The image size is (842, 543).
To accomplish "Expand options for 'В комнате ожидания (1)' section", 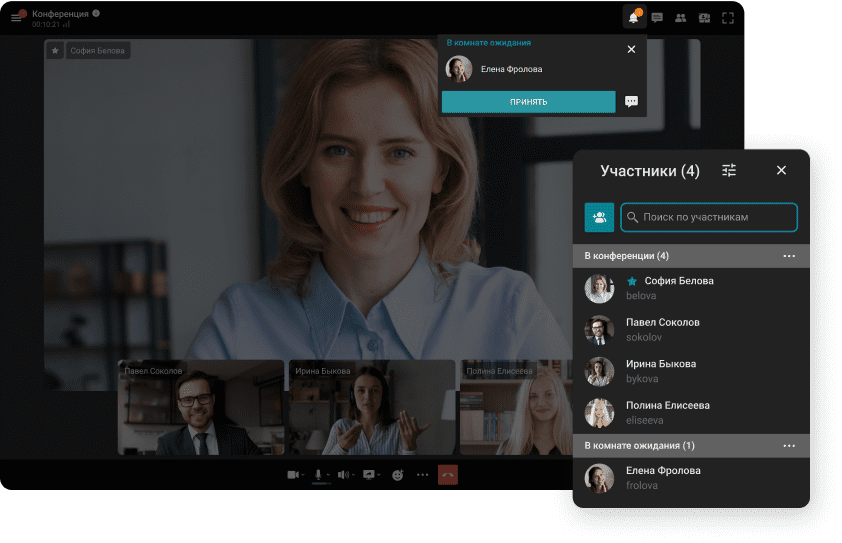I will pos(789,445).
